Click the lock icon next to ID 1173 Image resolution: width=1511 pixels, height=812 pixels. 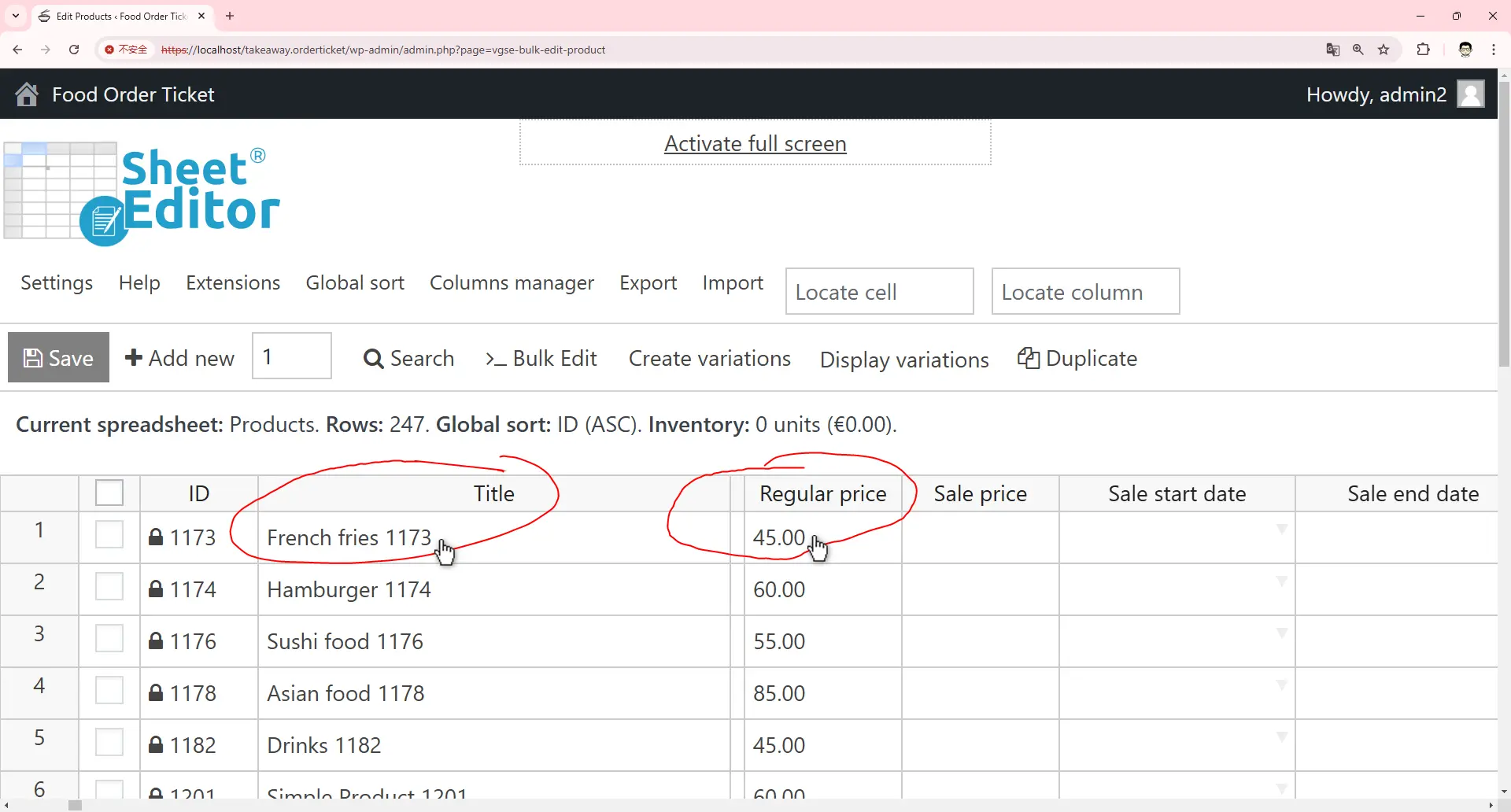click(156, 537)
